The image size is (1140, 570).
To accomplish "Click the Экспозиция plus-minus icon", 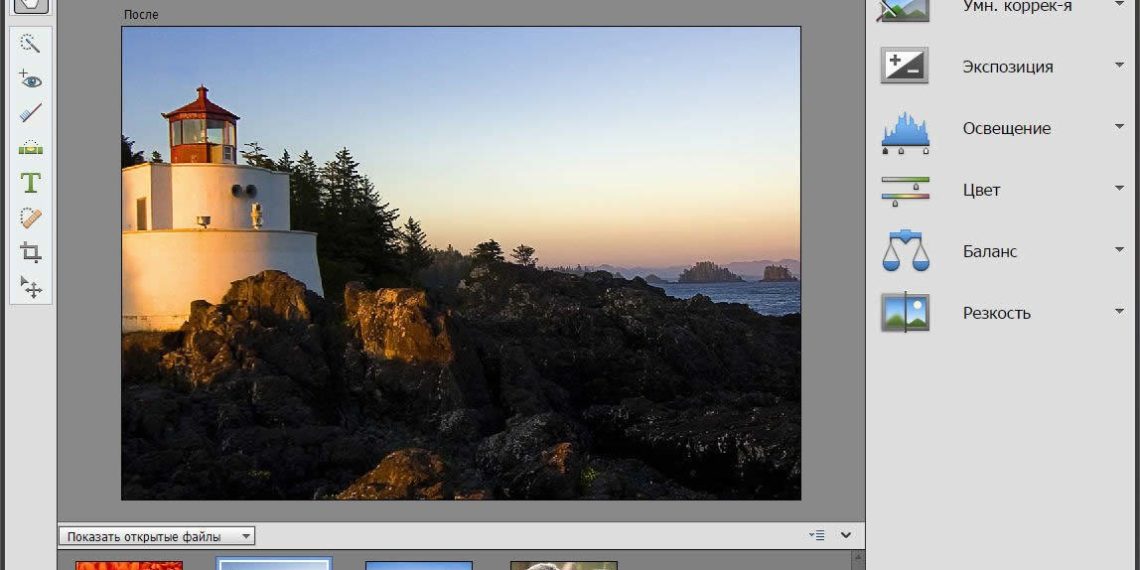I will 904,67.
